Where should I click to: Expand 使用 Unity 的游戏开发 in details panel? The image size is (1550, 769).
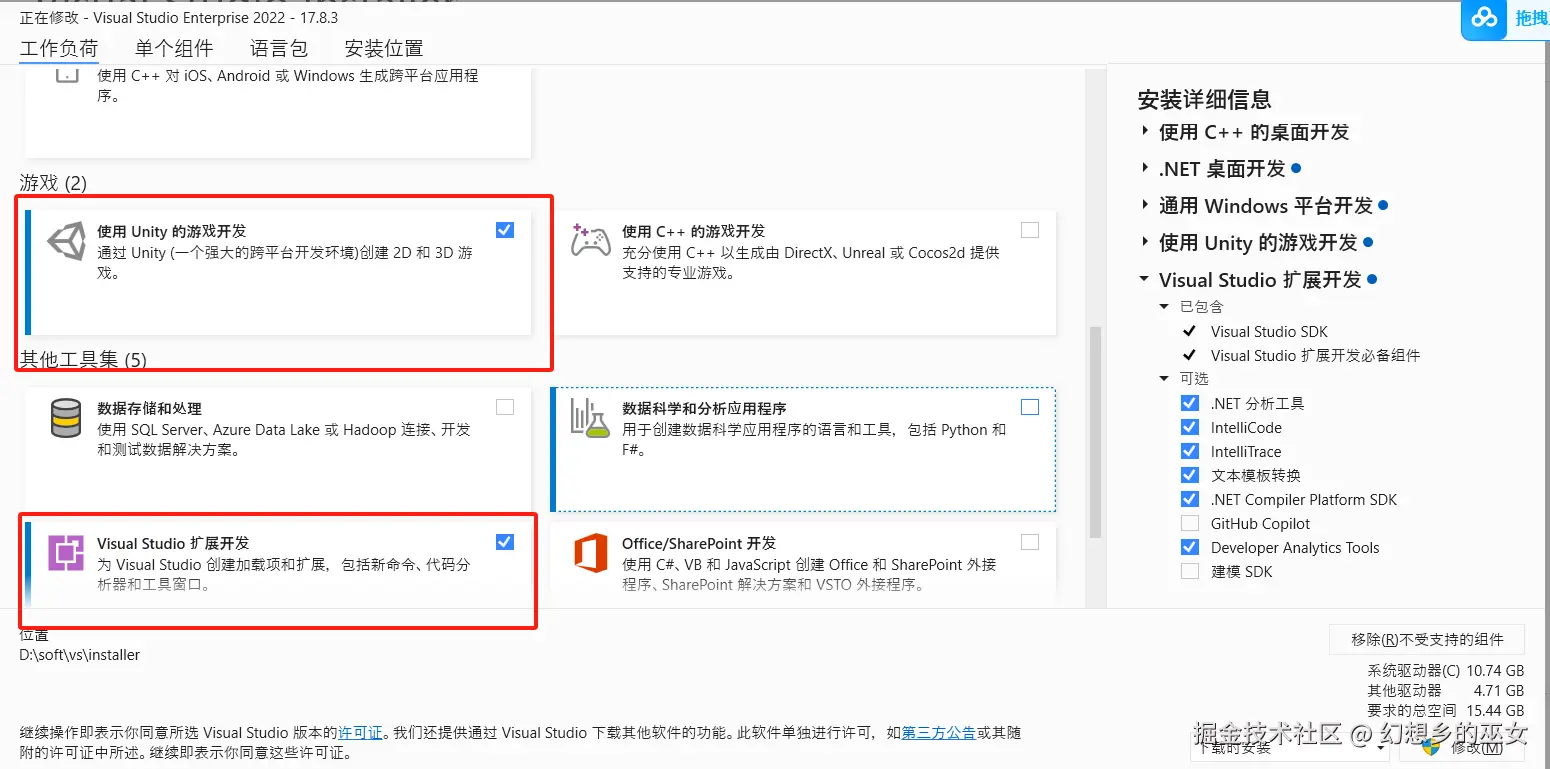tap(1145, 242)
